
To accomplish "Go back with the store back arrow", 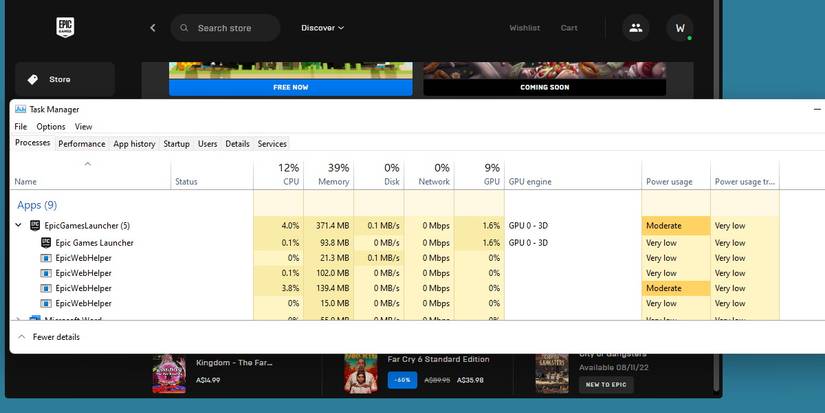I will (153, 28).
